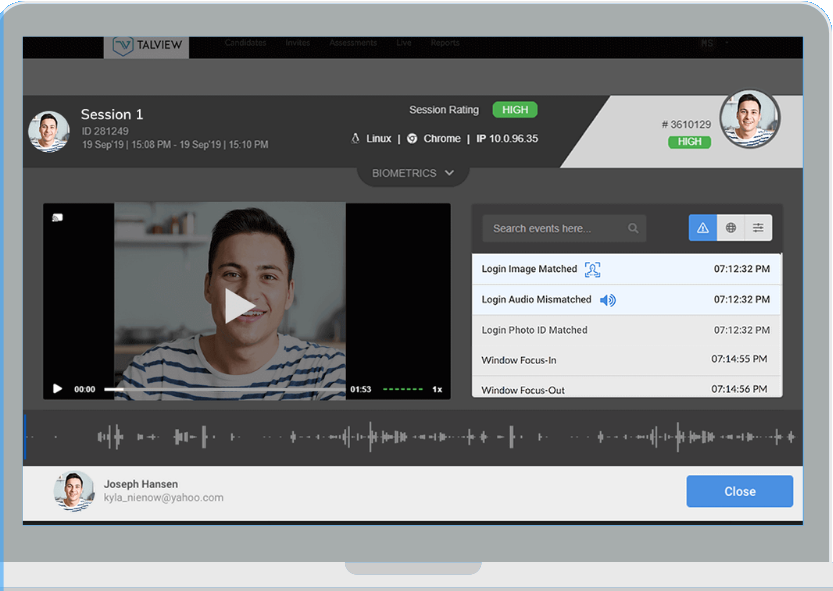Open the 1x playback speed selector

(437, 389)
